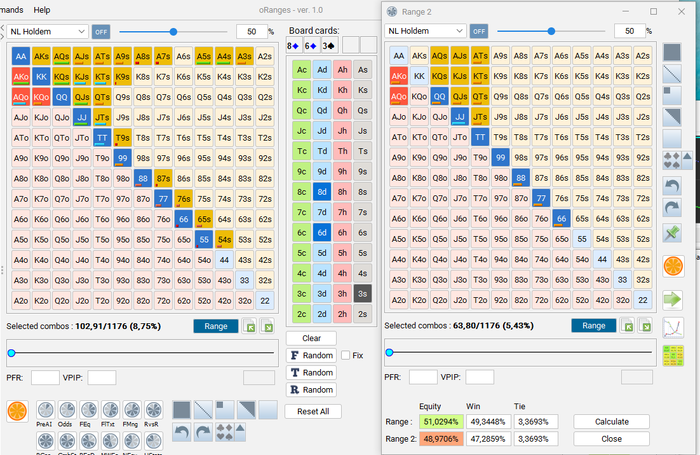Open the FlTxt pie tool
Viewport: 700px width, 455px height.
coord(110,409)
